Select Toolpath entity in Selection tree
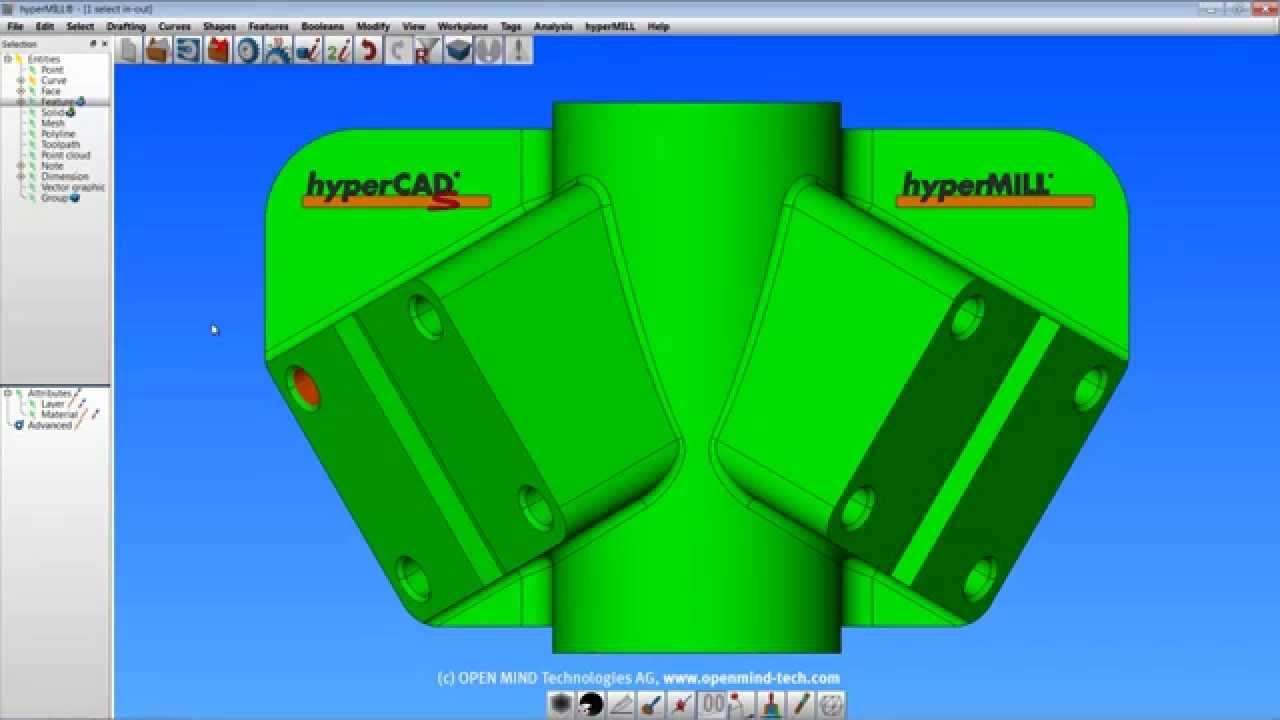Screen dimensions: 1280x720 pos(60,145)
